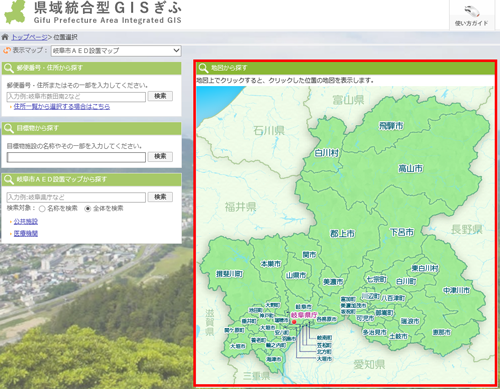
Task: Click the home icon in breadcrumb
Action: click(x=5, y=37)
